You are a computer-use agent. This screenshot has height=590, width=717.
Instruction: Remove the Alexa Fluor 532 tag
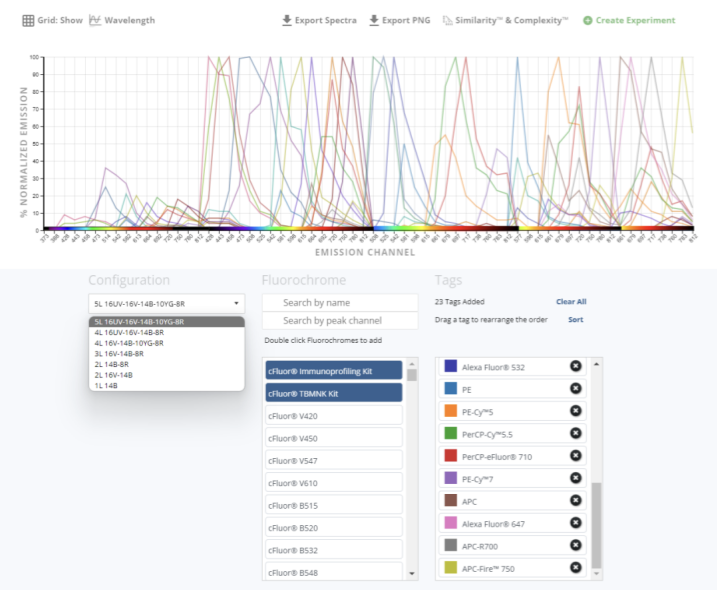point(575,366)
